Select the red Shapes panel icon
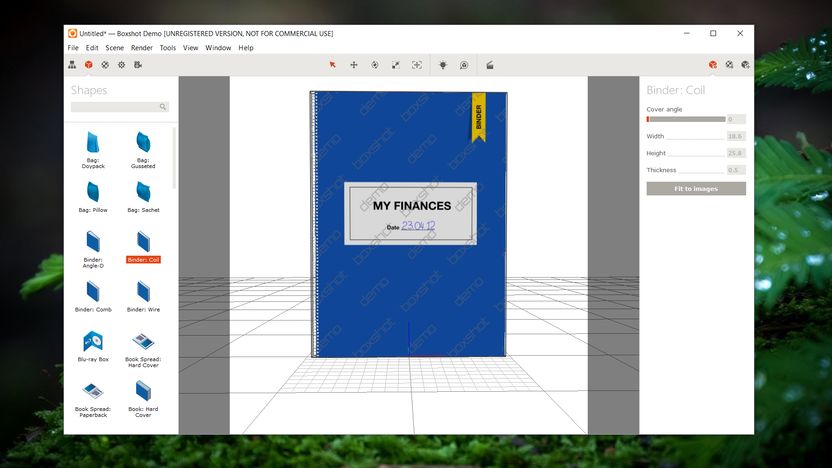This screenshot has height=468, width=832. 89,65
